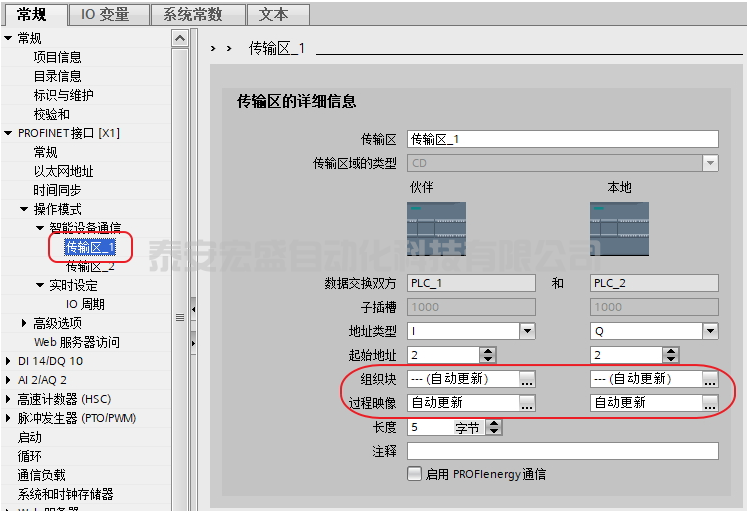747x513 pixels.
Task: Open the local 组织块 browse button
Action: click(x=710, y=380)
